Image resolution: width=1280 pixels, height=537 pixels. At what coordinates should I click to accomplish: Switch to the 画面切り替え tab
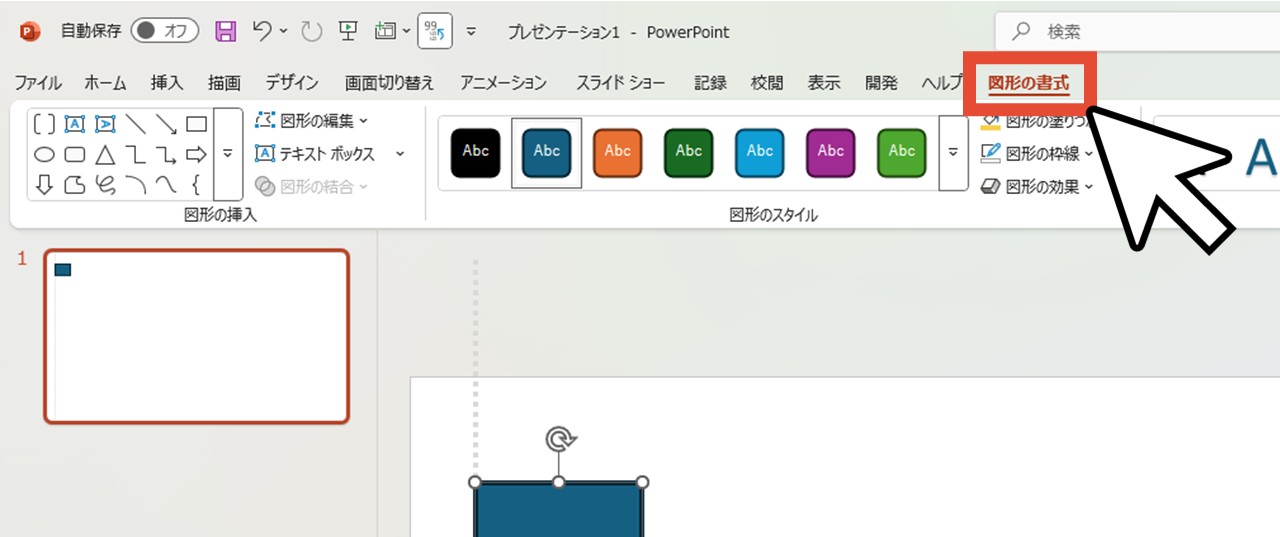point(390,83)
